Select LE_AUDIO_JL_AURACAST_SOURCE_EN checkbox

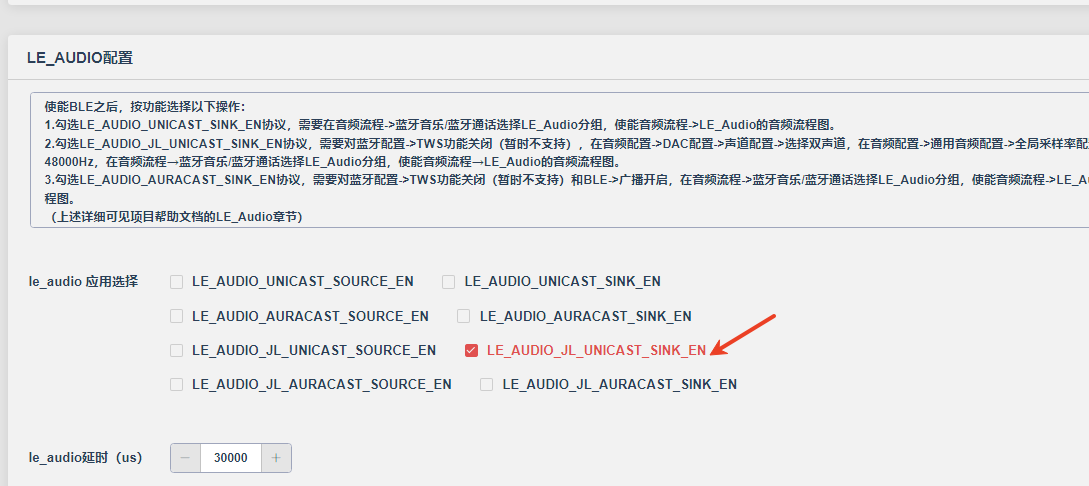(176, 385)
